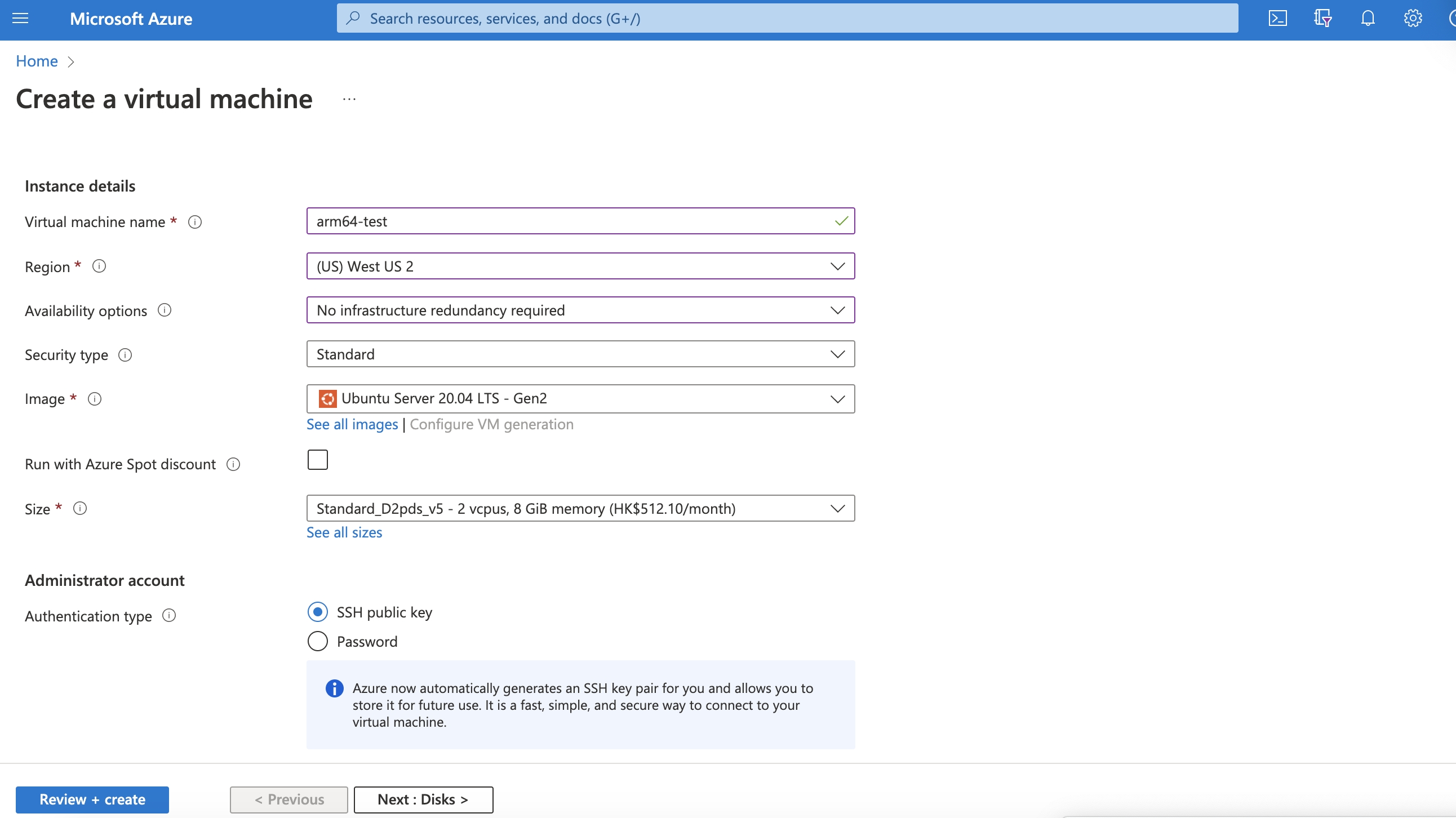Select Password authentication option
The width and height of the screenshot is (1456, 818).
[x=318, y=641]
